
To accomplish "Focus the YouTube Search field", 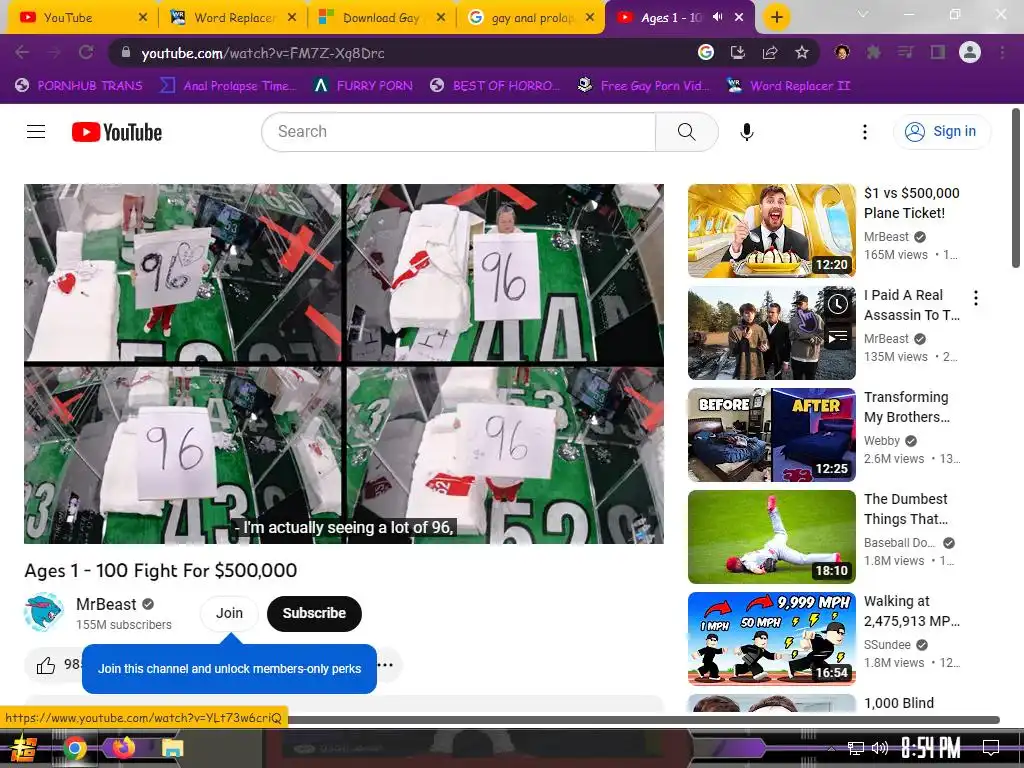I will pyautogui.click(x=458, y=132).
